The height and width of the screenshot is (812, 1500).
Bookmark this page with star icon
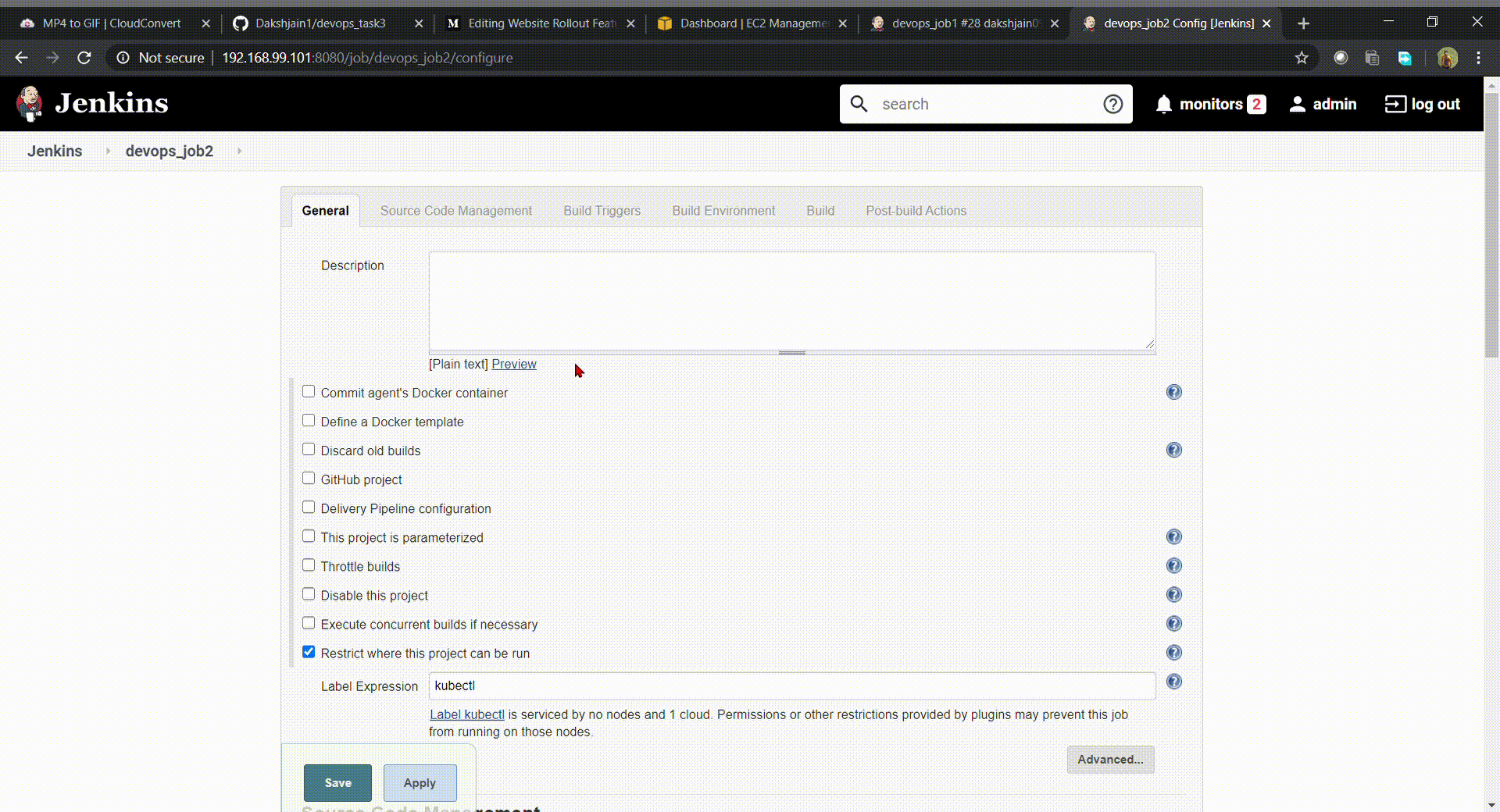coord(1302,58)
